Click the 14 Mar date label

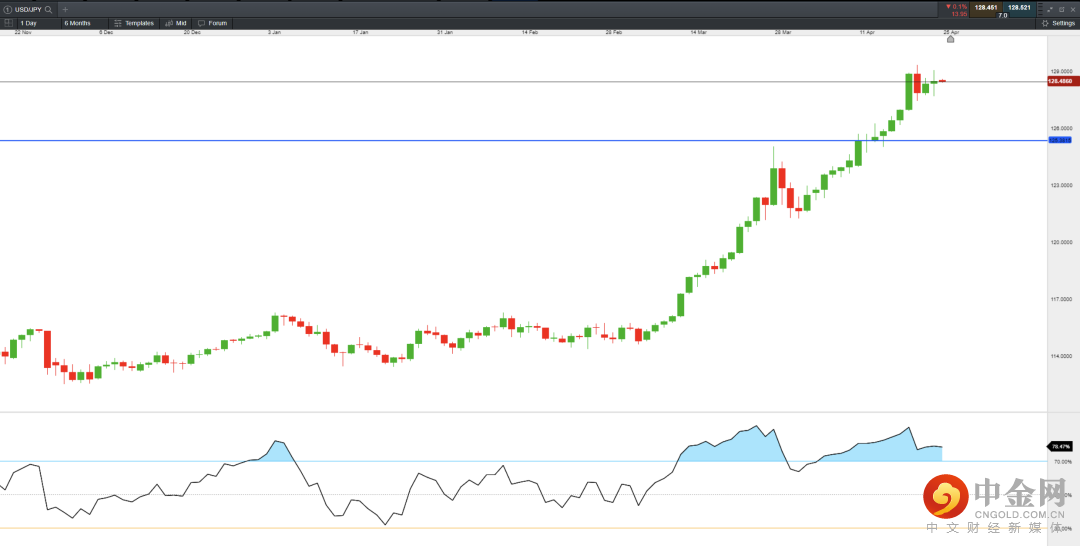(x=698, y=32)
